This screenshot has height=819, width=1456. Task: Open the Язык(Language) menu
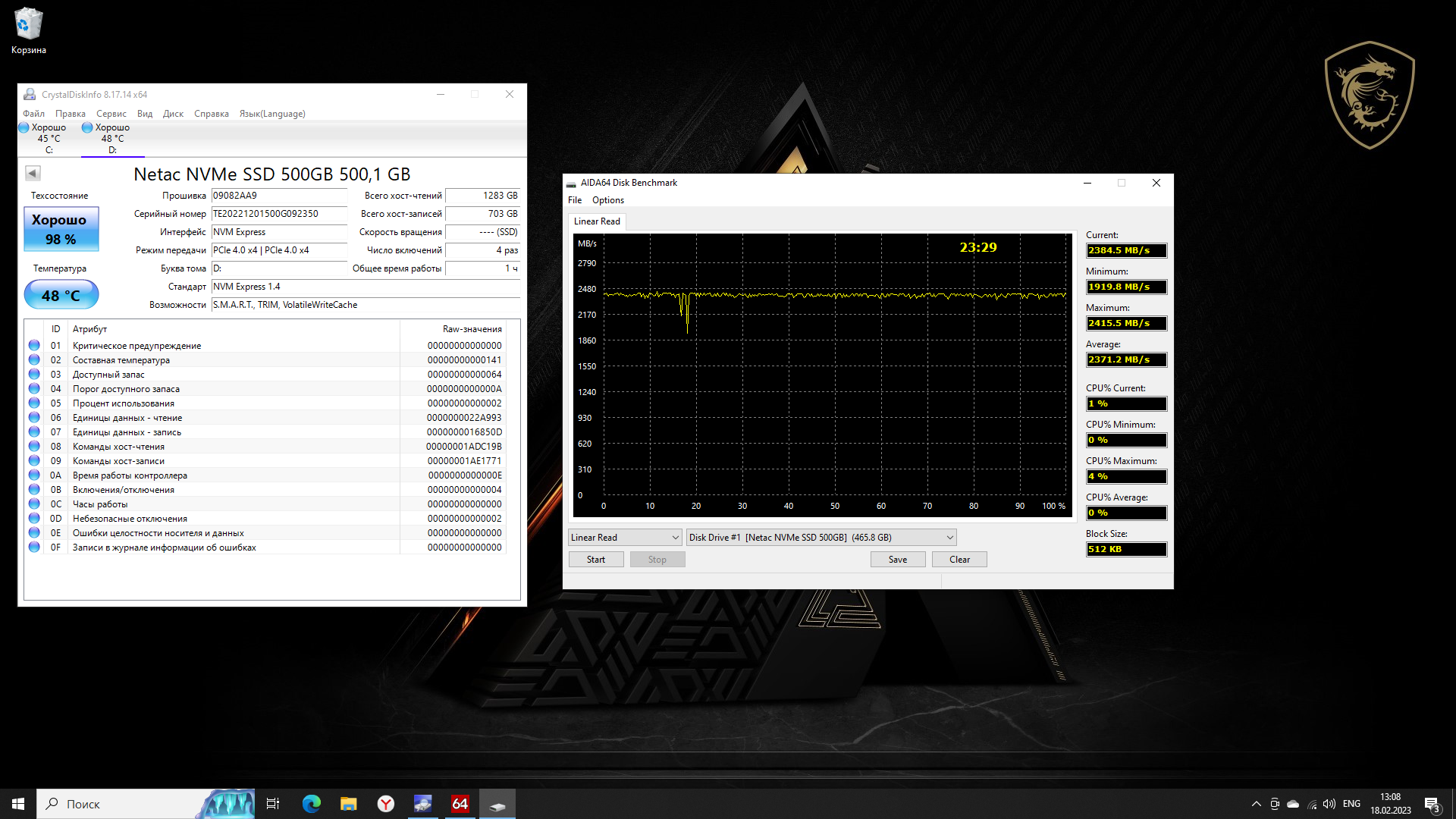(272, 114)
